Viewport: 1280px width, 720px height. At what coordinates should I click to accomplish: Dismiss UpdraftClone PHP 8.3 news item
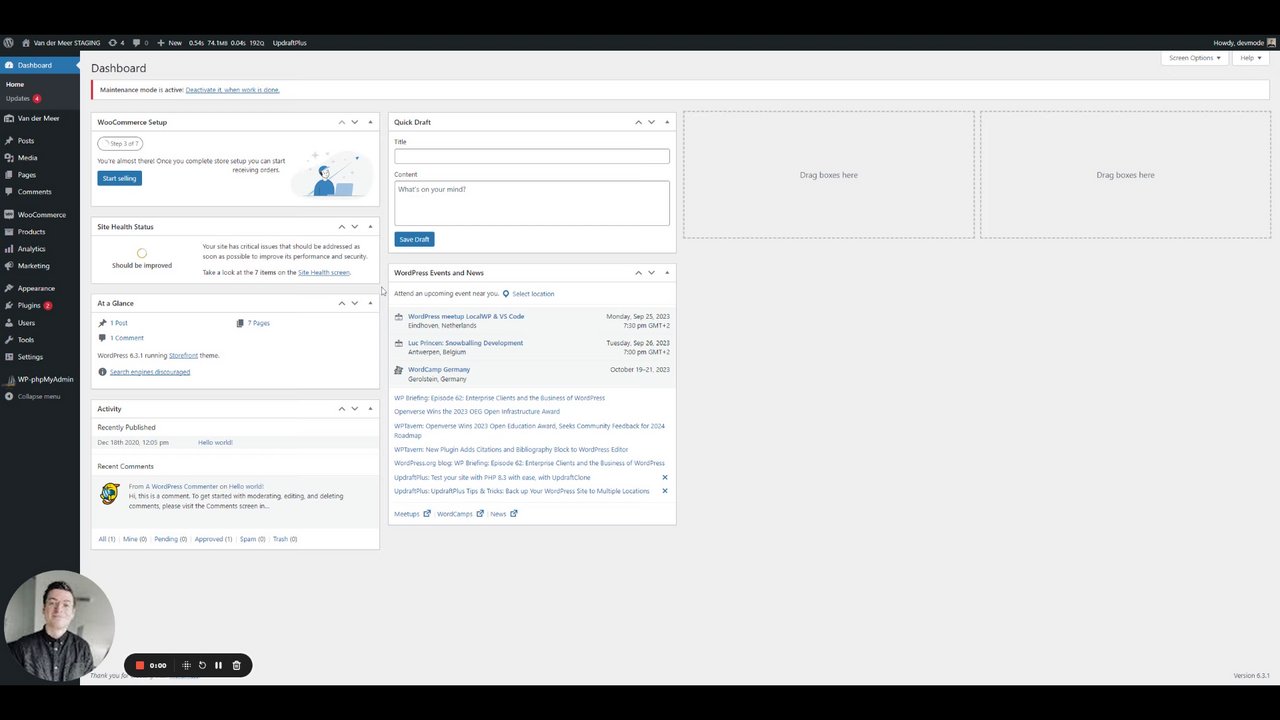[665, 477]
